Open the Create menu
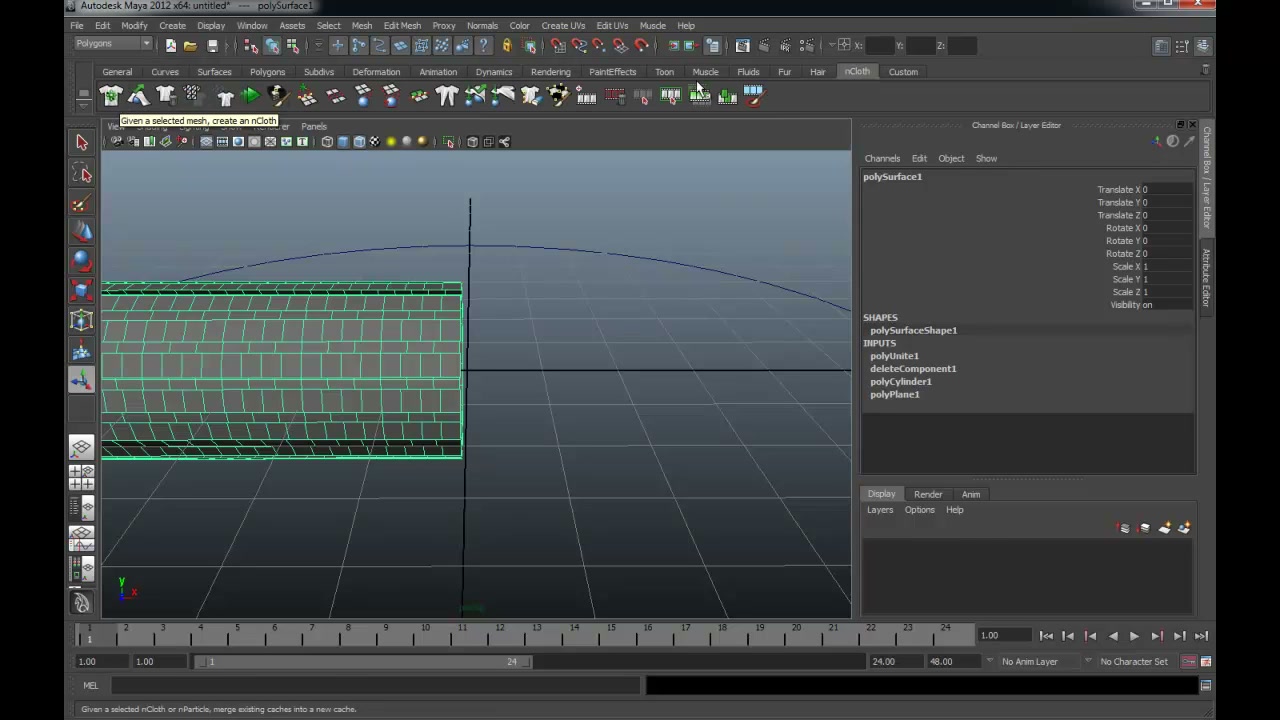Screen dimensions: 1280x720 (x=172, y=25)
